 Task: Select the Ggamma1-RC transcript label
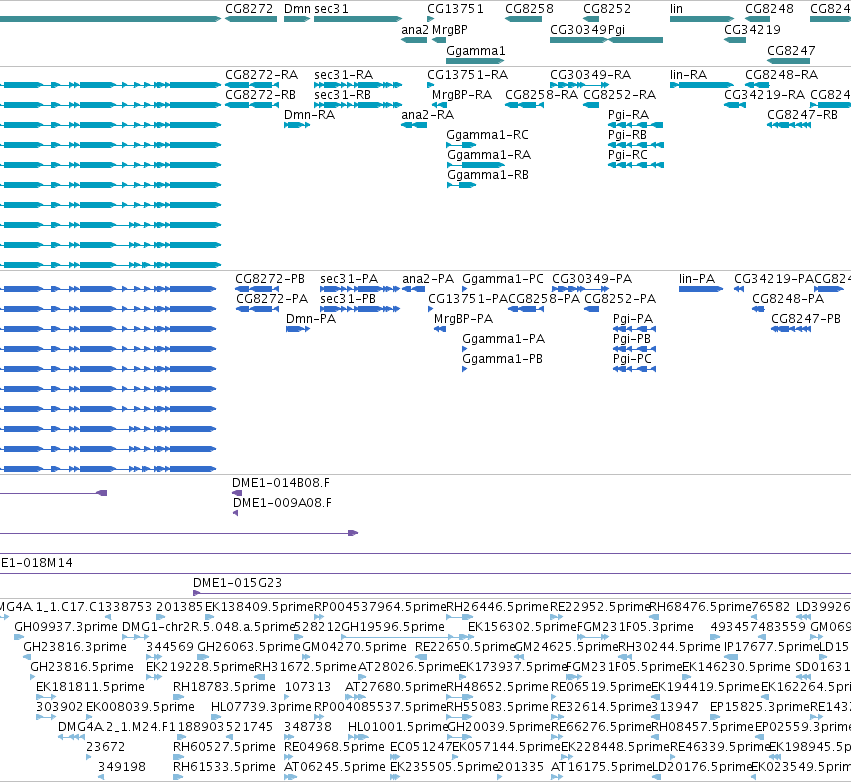[487, 135]
